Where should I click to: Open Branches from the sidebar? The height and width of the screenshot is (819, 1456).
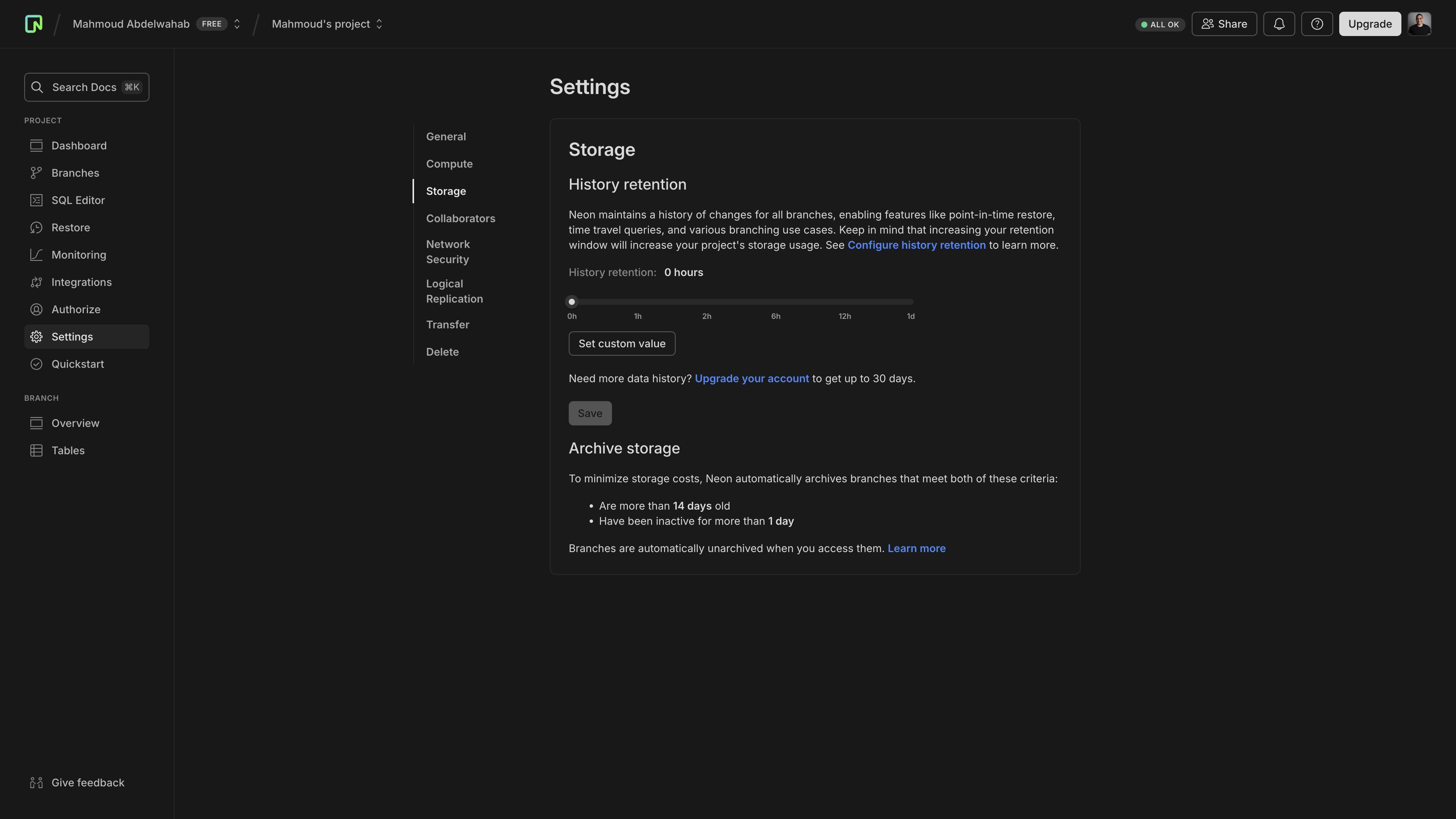75,173
